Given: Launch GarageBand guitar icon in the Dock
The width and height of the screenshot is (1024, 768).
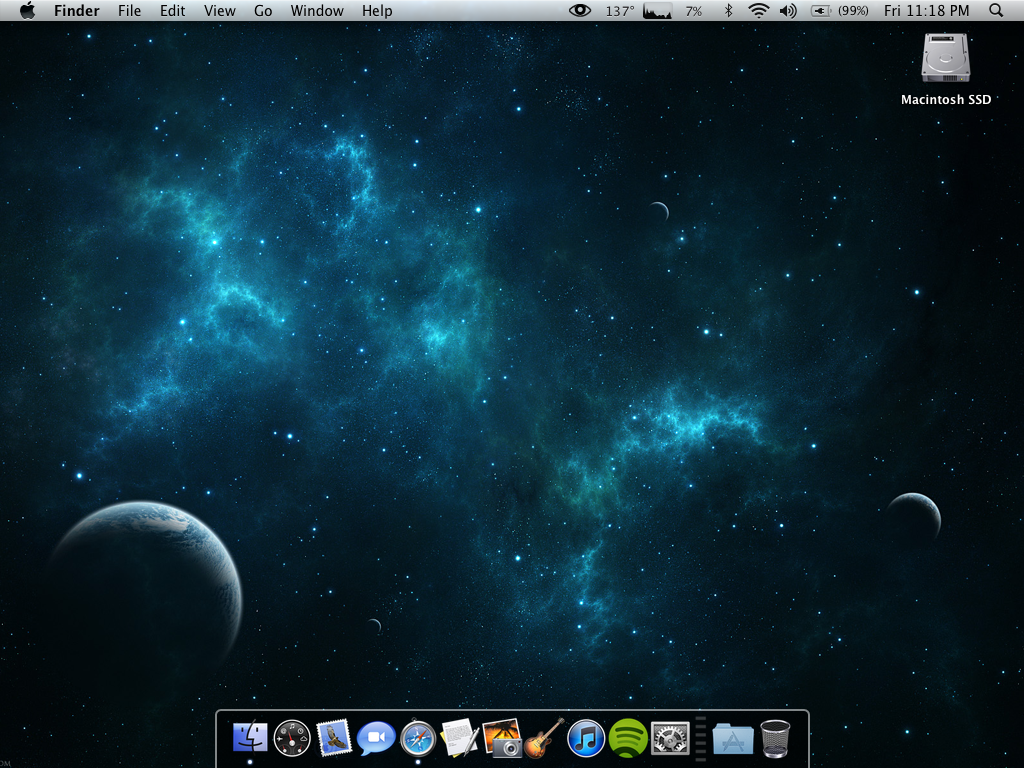Looking at the screenshot, I should pos(544,738).
